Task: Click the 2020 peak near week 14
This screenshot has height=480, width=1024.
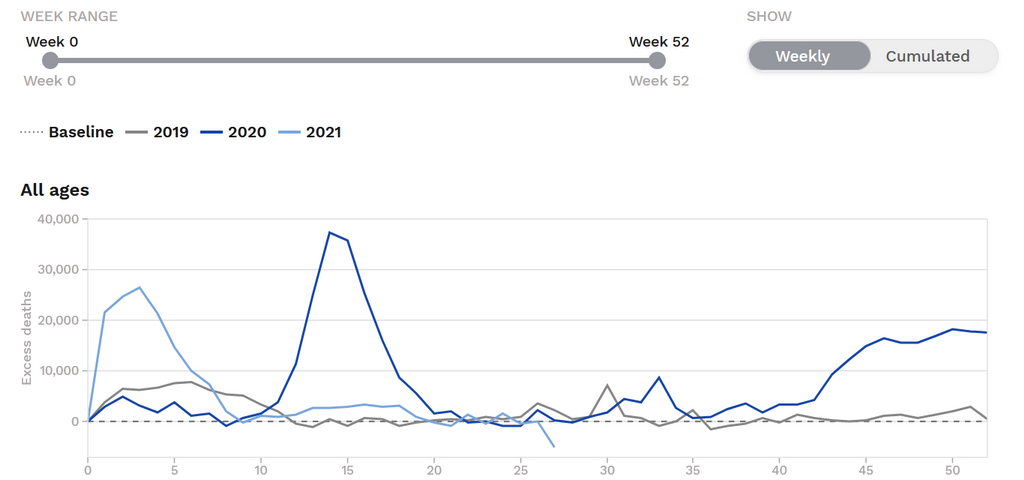Action: pos(330,232)
